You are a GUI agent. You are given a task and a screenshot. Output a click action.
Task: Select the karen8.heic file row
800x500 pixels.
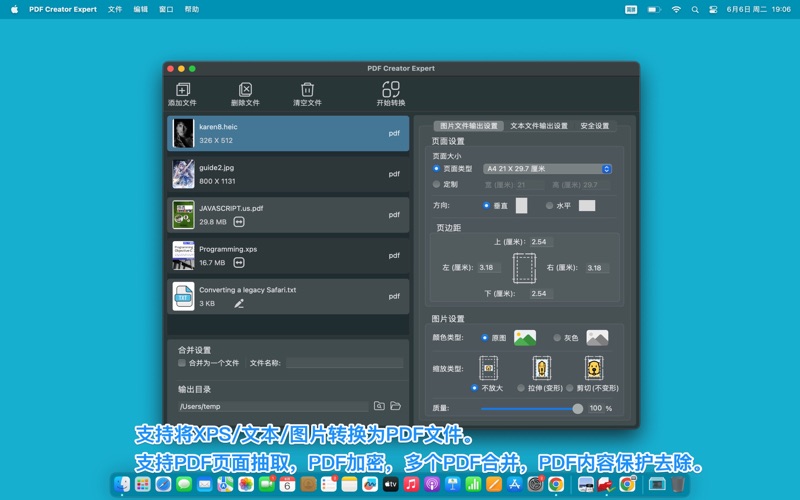(288, 133)
